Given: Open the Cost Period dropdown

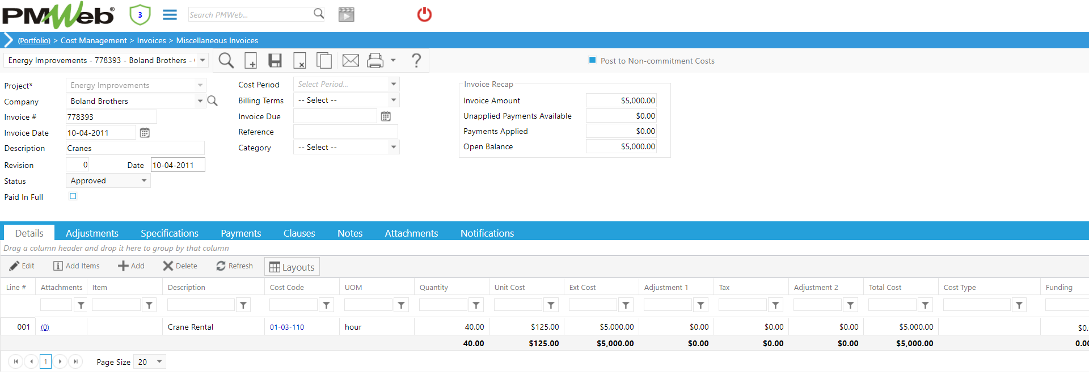Looking at the screenshot, I should point(393,85).
